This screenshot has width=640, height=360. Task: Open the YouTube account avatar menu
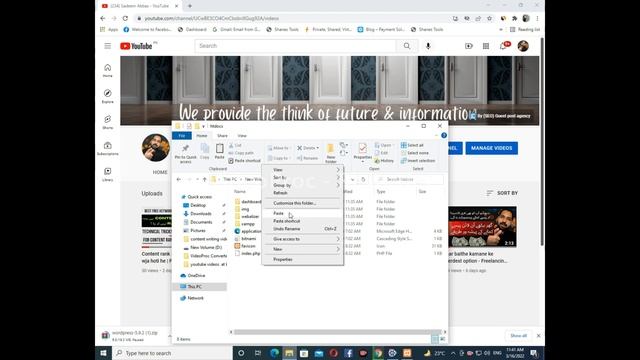(523, 46)
